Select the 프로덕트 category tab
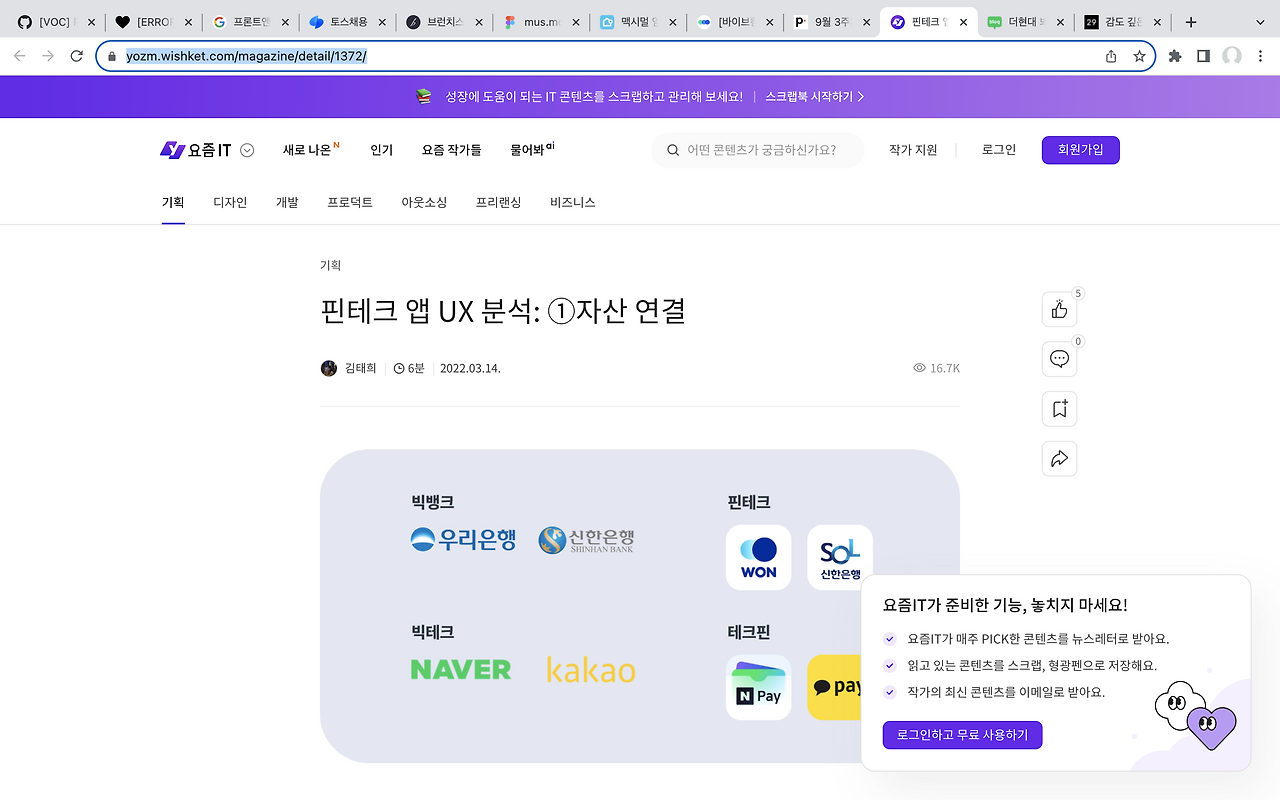Screen dimensions: 1280x800 [x=350, y=202]
